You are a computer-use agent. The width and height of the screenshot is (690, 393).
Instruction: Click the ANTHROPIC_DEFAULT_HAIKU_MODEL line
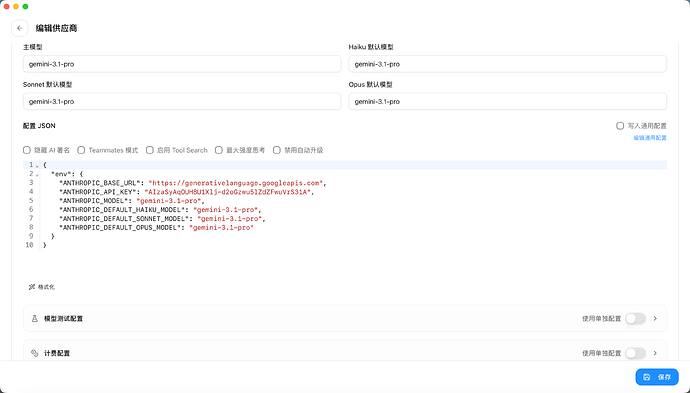tap(161, 210)
